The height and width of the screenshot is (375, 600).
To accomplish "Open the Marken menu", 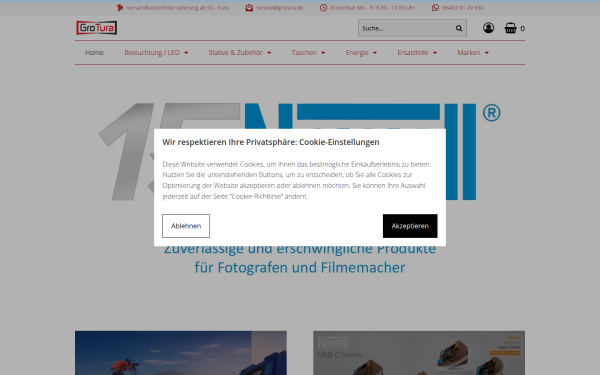I will 468,52.
